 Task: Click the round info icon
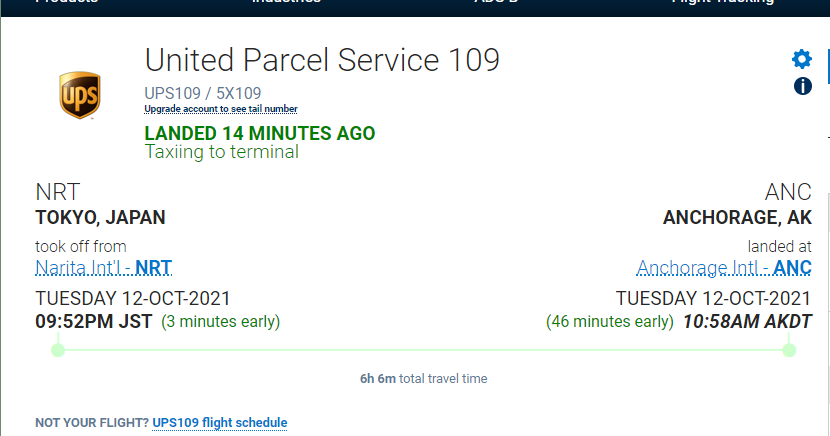point(802,86)
